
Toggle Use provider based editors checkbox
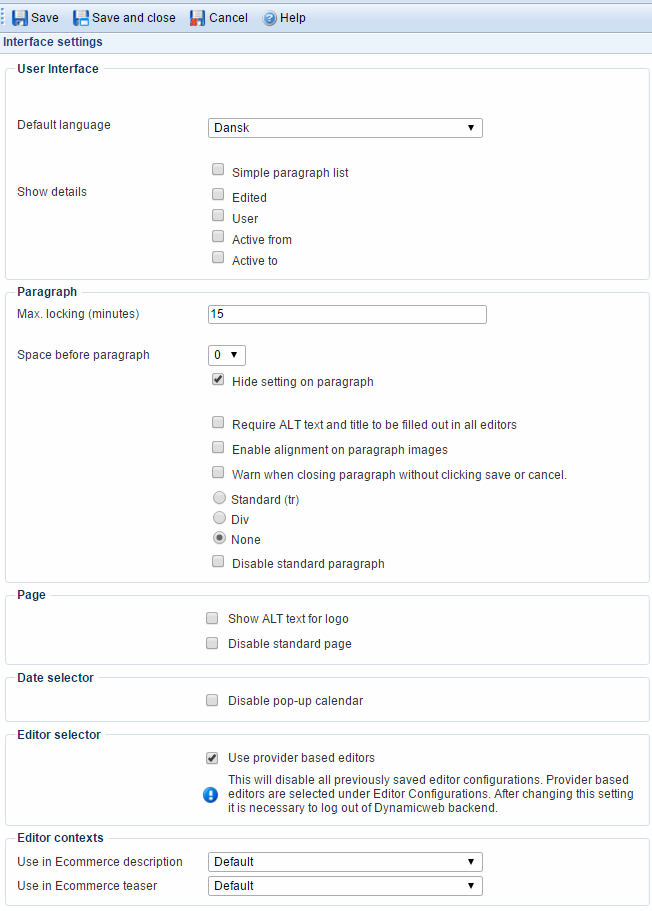pyautogui.click(x=212, y=757)
